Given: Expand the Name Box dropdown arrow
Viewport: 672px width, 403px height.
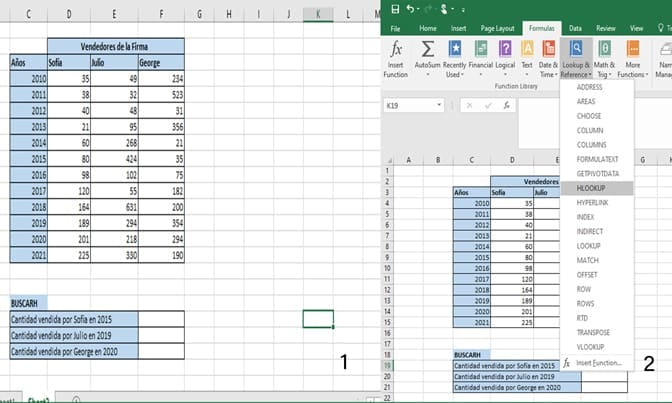Looking at the screenshot, I should pos(439,105).
